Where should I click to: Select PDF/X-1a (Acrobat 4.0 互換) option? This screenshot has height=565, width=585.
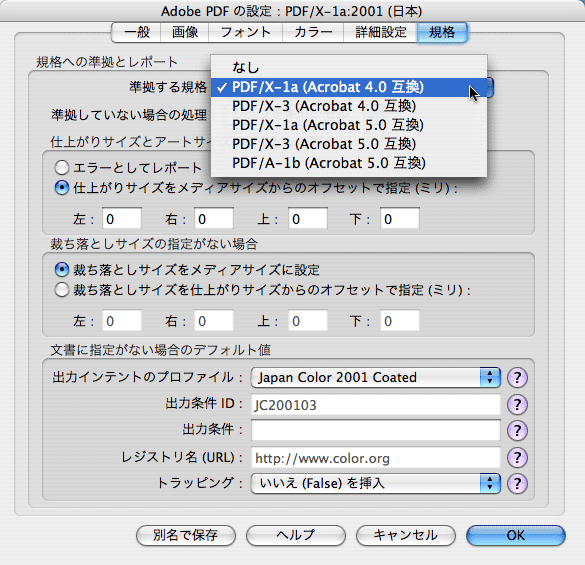point(349,87)
